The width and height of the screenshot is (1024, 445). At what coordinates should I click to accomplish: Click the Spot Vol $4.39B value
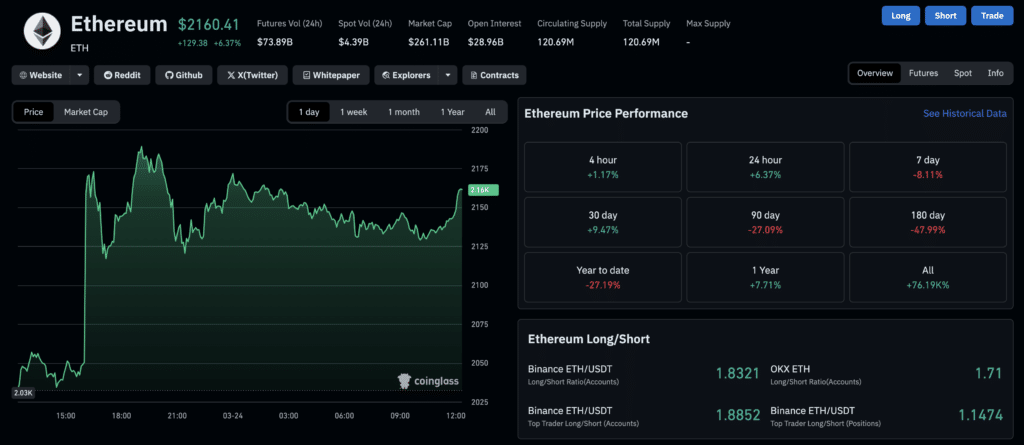click(353, 42)
